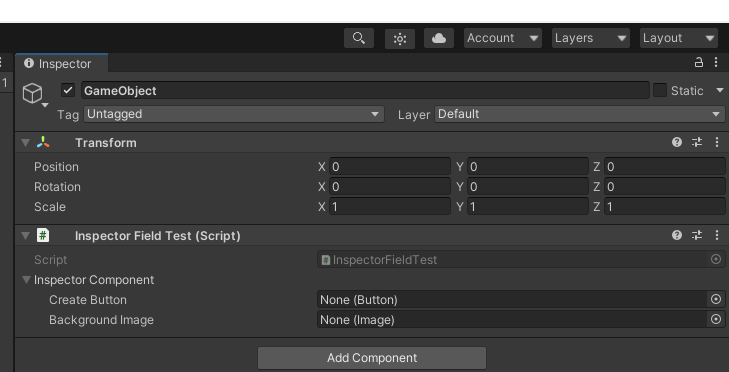Lock the Inspector with the padlock icon

click(x=698, y=62)
